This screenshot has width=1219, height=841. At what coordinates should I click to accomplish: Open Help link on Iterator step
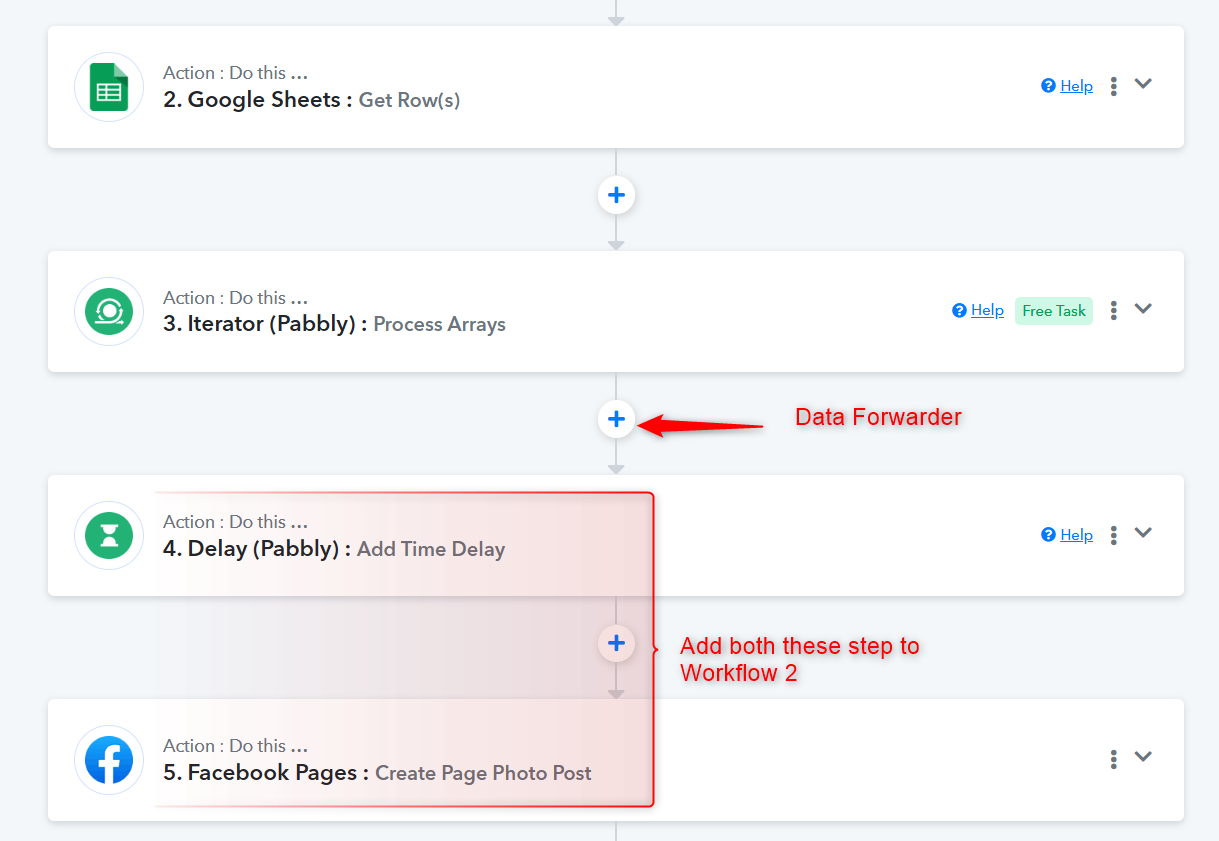tap(978, 310)
